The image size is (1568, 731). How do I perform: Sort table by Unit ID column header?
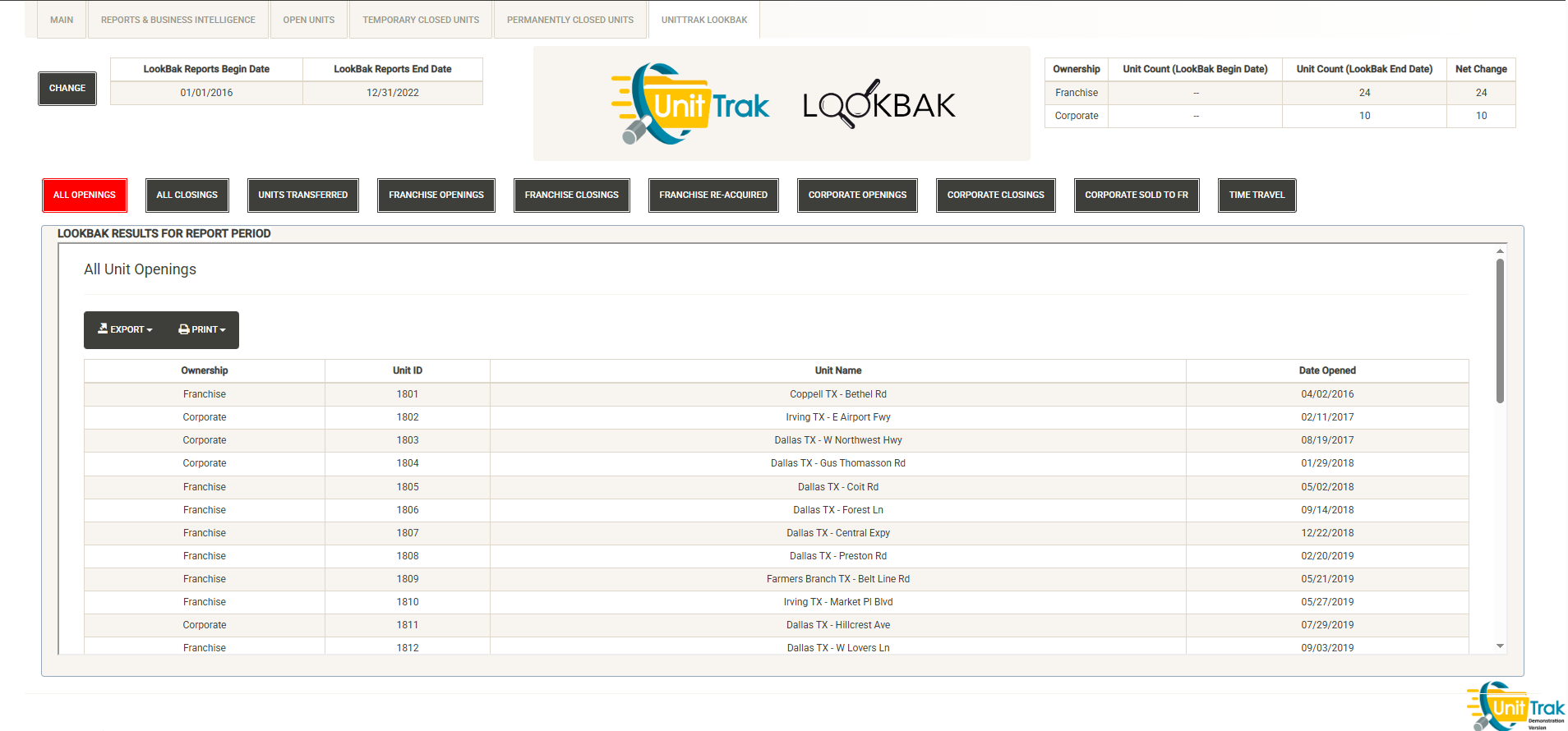click(x=408, y=370)
